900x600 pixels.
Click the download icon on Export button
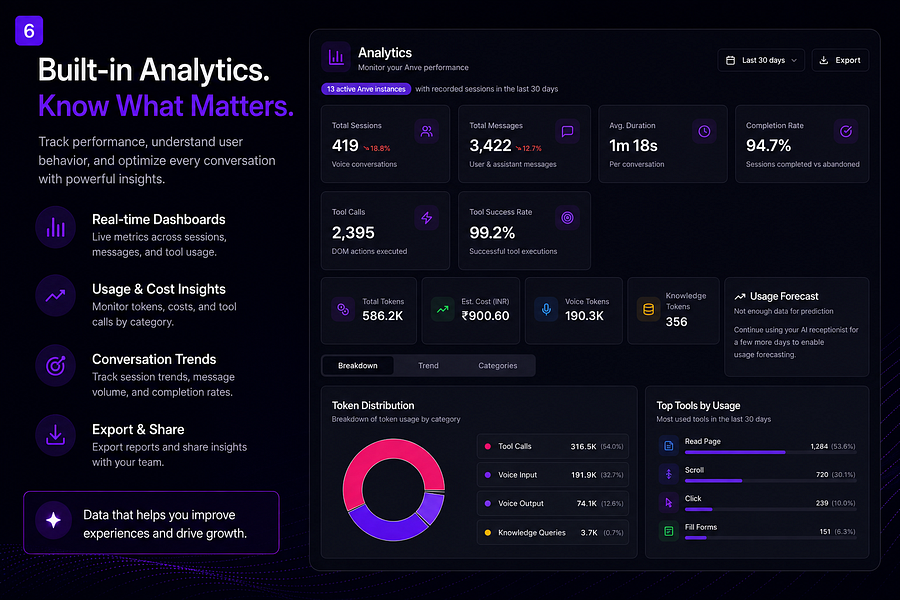tap(824, 60)
